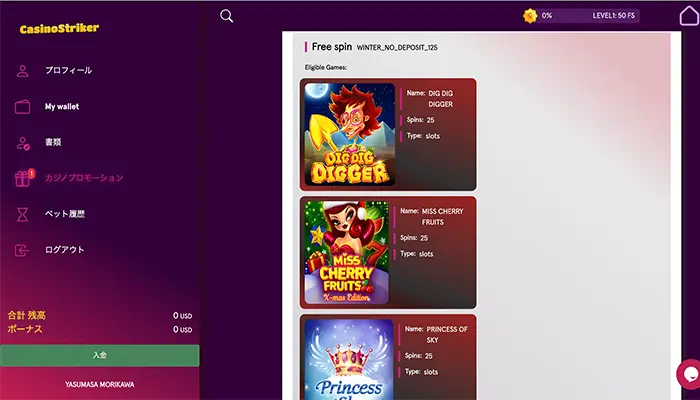Go to カジノプロモーション section
The image size is (700, 400).
click(84, 178)
